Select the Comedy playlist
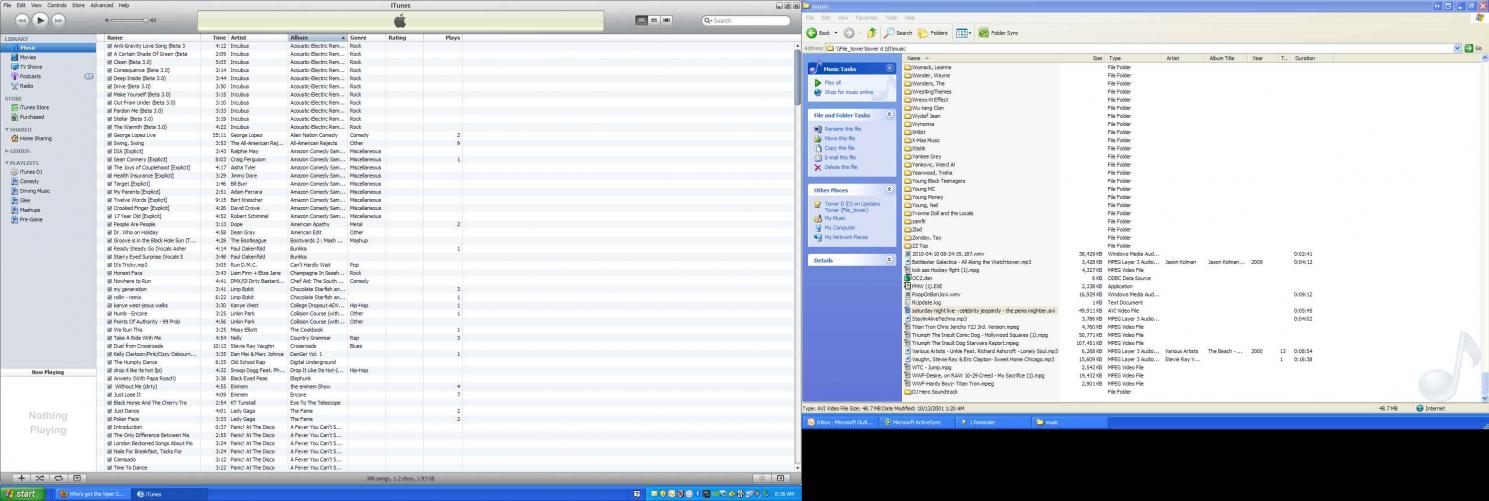This screenshot has height=501, width=1489. 29,181
